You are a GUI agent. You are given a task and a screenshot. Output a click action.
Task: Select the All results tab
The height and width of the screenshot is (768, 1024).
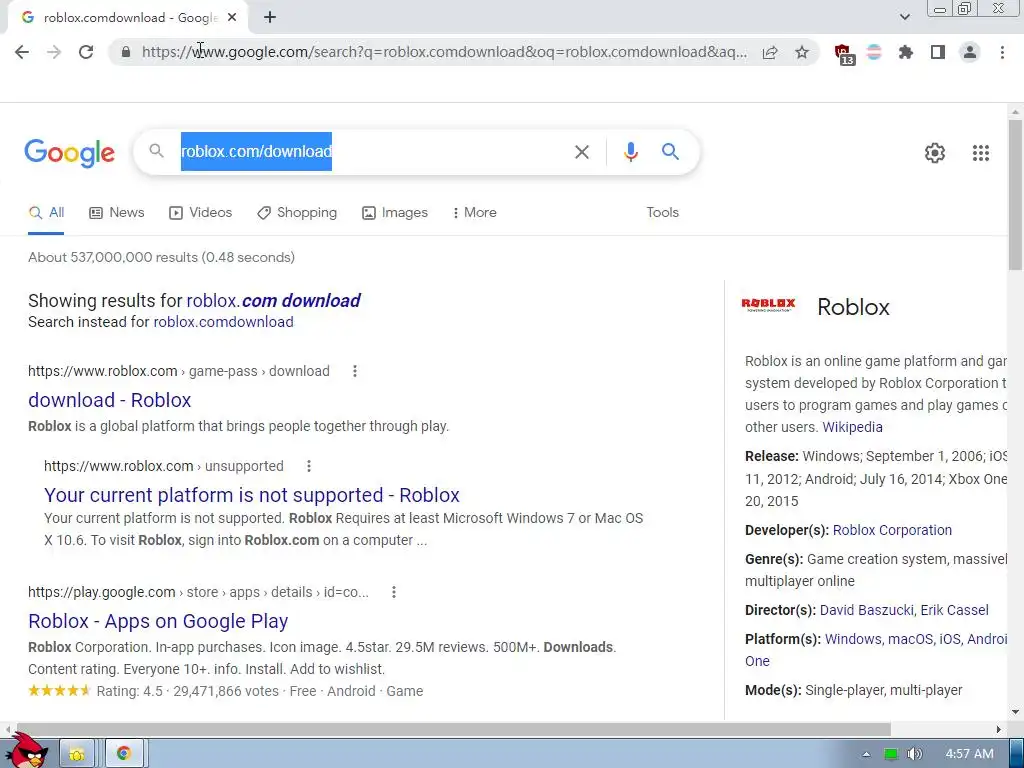pos(46,213)
